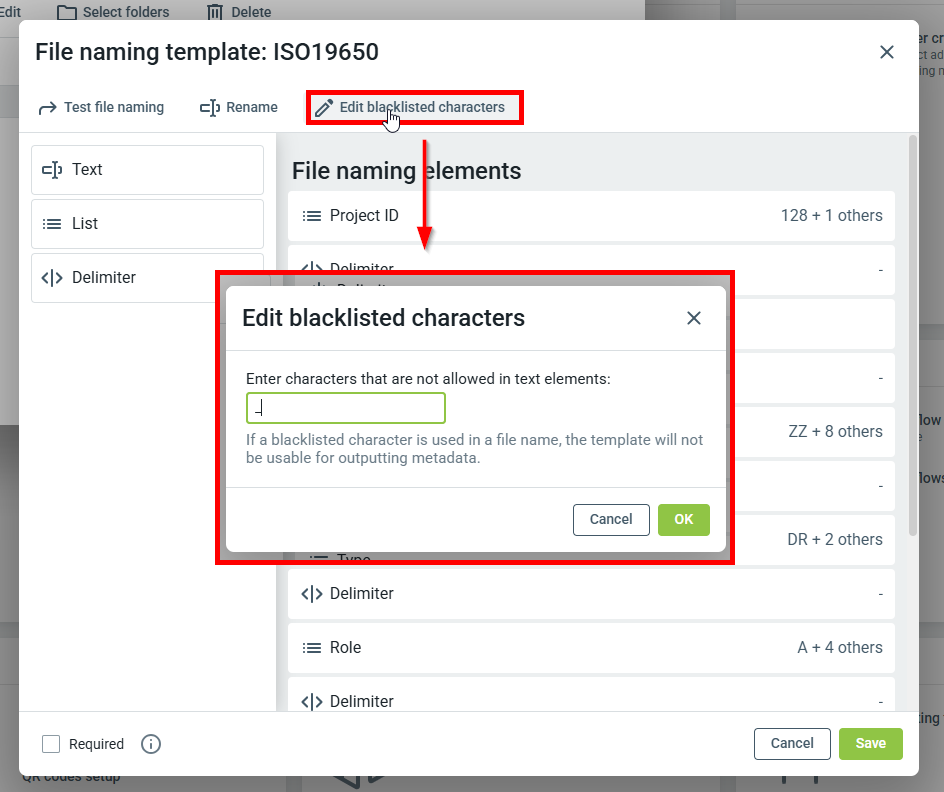Click the blacklisted characters input field

[345, 408]
